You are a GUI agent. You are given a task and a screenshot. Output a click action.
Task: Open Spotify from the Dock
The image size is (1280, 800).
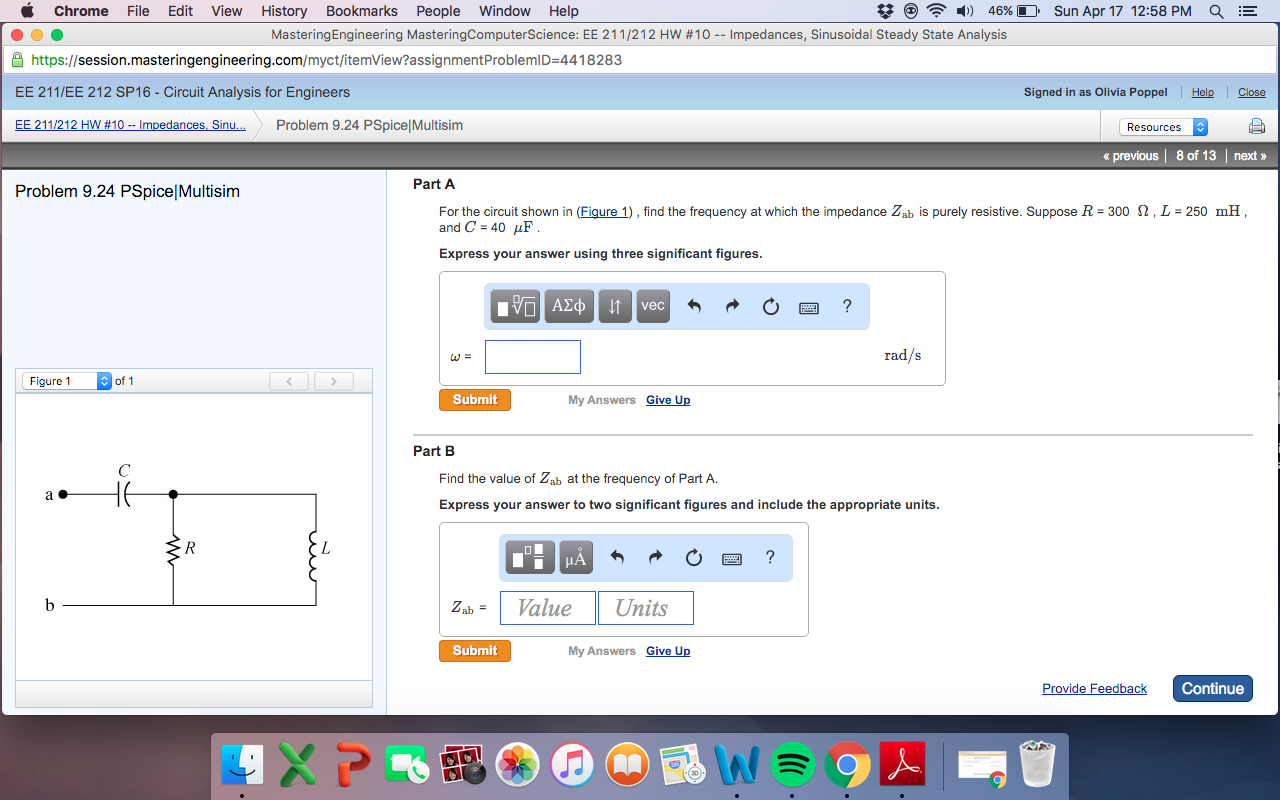(x=793, y=766)
